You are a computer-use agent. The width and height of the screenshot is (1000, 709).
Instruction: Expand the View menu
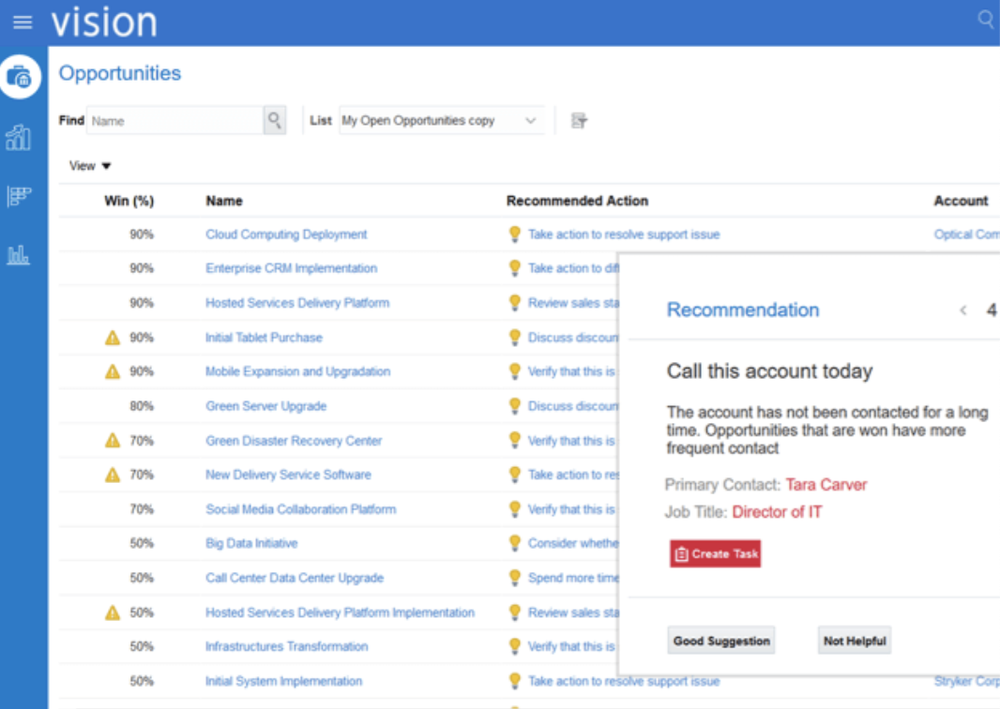88,166
